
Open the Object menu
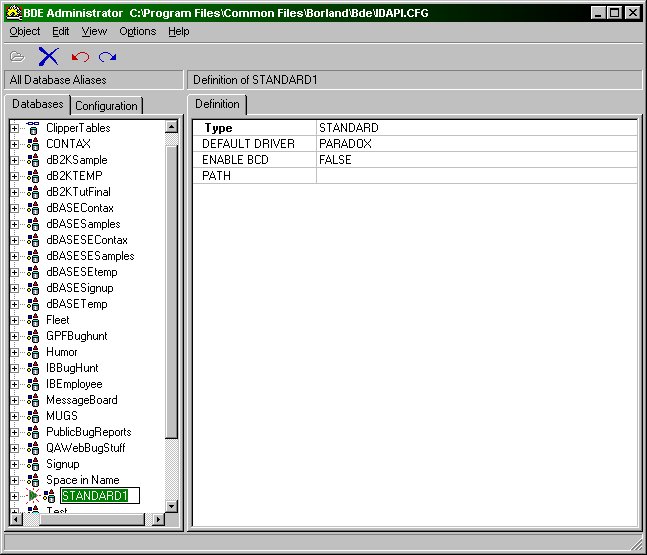coord(25,31)
